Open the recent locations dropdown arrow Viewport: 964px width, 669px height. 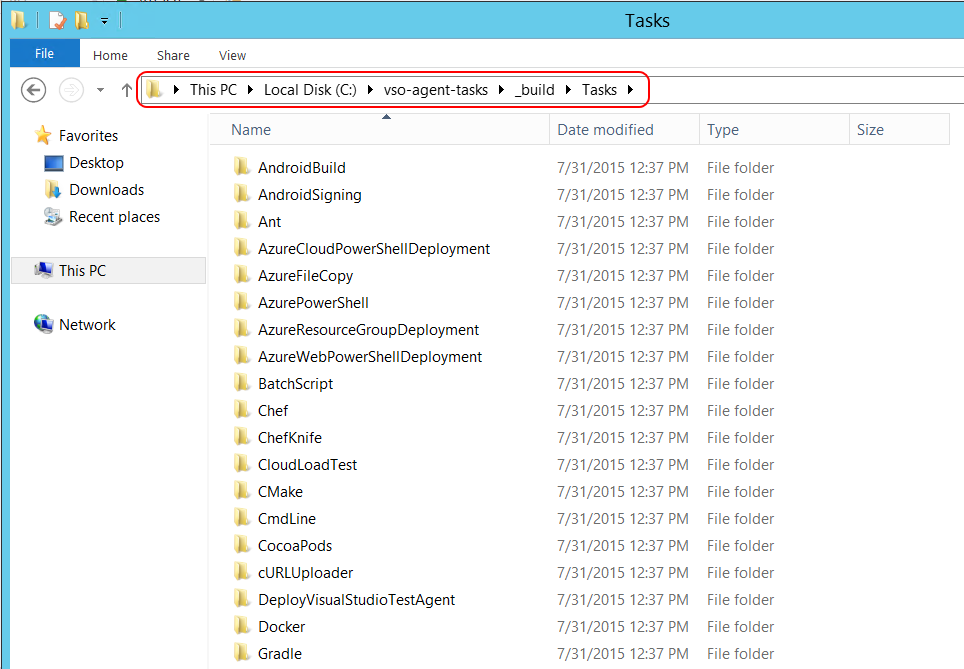point(100,90)
